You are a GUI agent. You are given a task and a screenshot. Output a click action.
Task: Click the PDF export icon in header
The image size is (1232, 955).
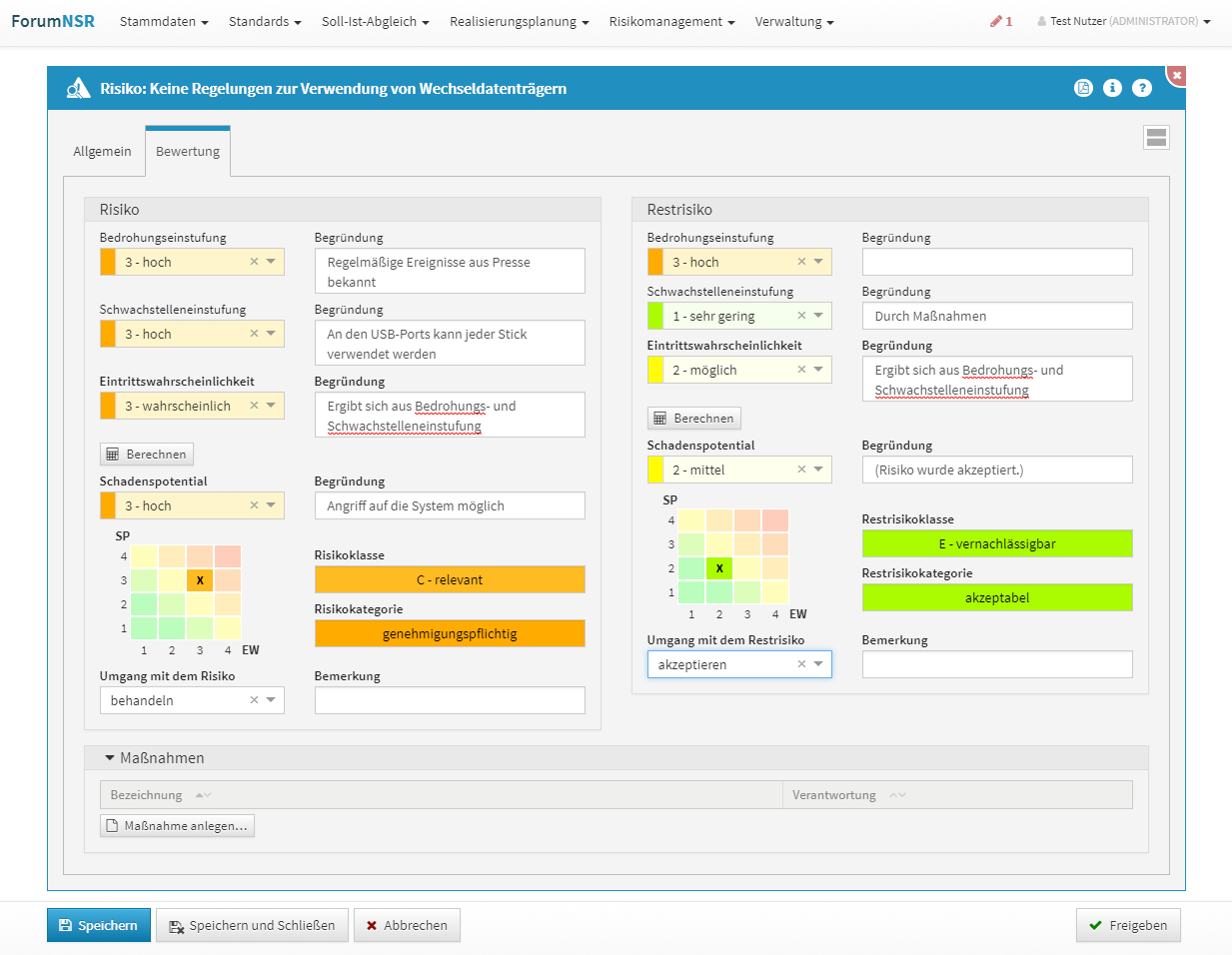pos(1083,88)
